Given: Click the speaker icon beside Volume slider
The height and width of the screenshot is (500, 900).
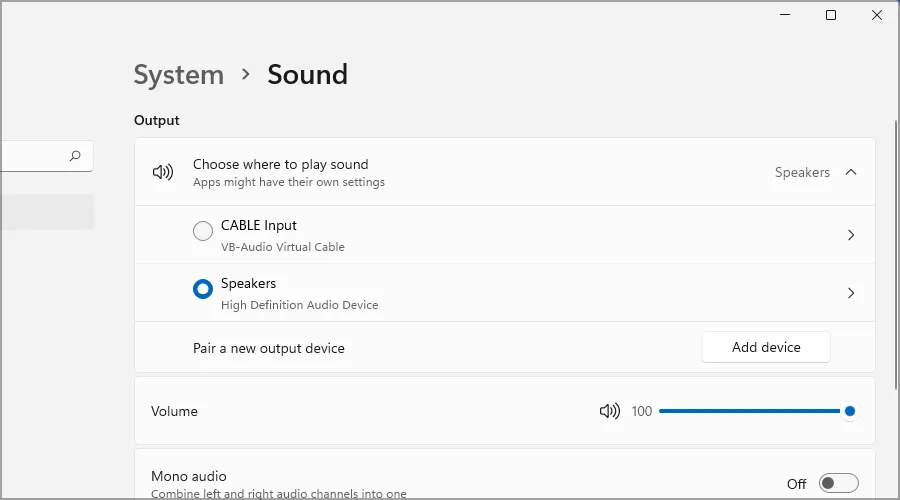Looking at the screenshot, I should point(609,411).
